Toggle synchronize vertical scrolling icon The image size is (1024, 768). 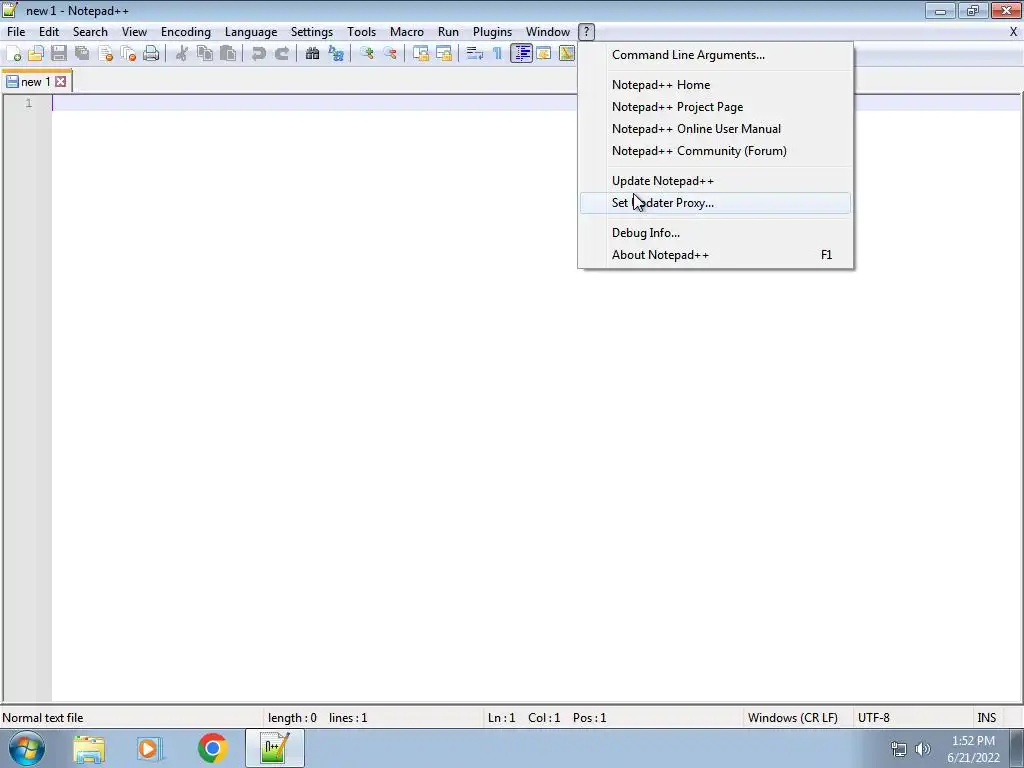pos(421,54)
